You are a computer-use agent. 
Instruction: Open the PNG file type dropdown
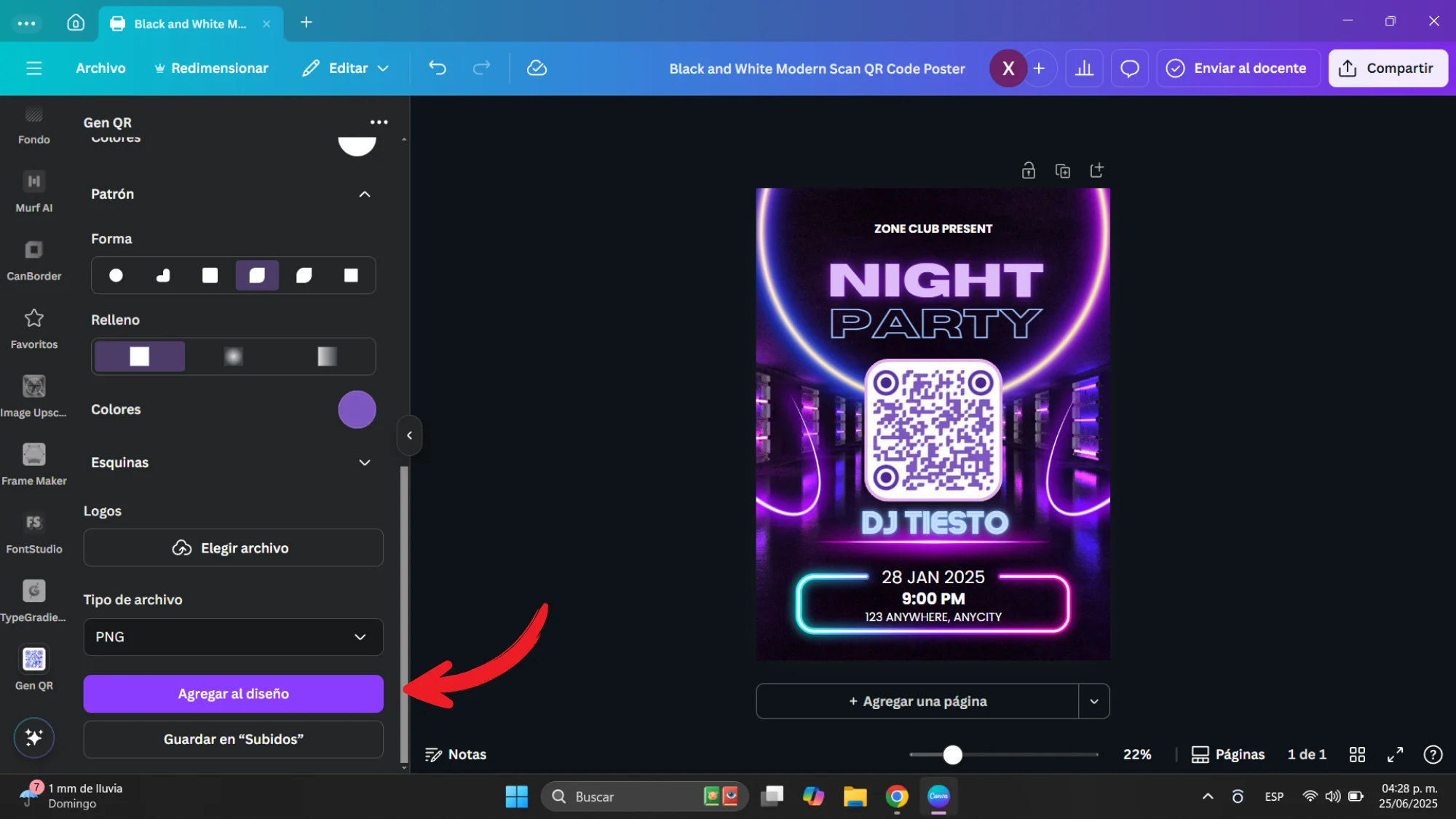tap(233, 636)
